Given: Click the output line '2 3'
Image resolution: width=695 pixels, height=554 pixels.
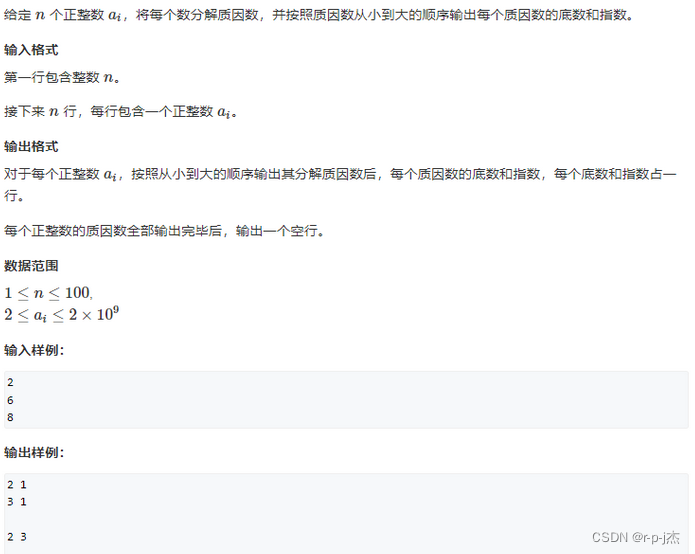Looking at the screenshot, I should tap(17, 537).
